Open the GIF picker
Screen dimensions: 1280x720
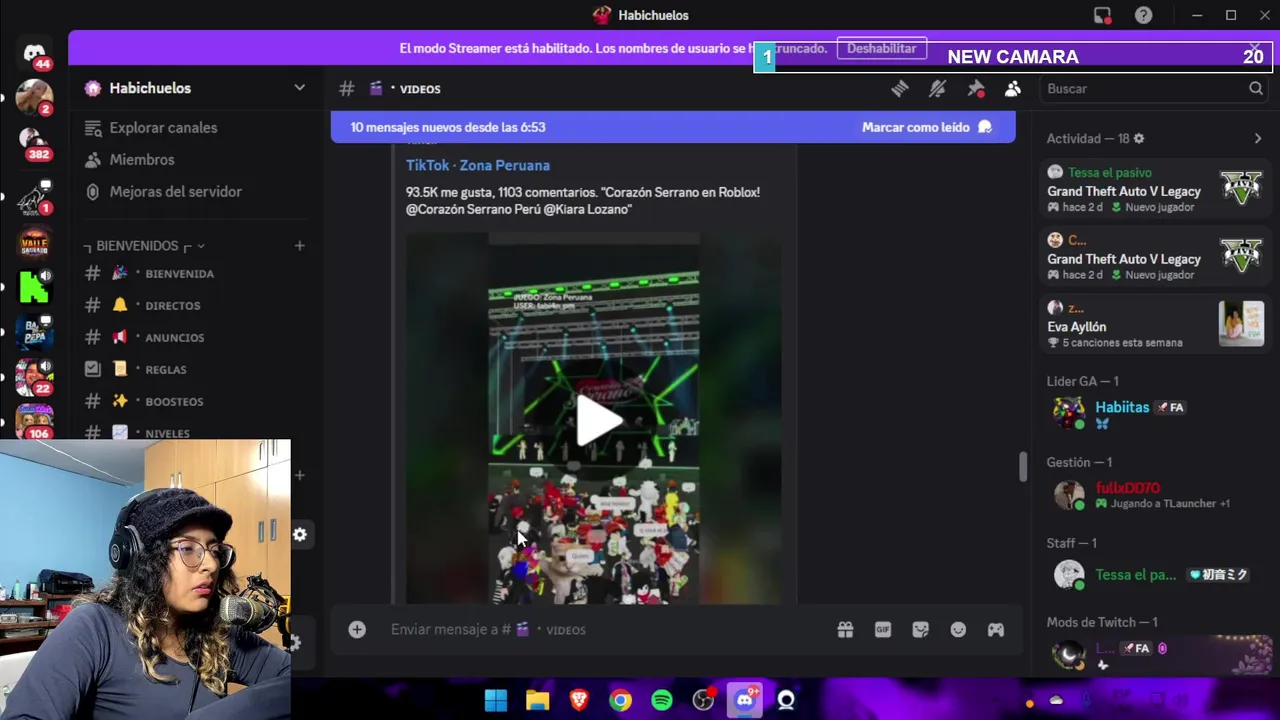pyautogui.click(x=883, y=629)
